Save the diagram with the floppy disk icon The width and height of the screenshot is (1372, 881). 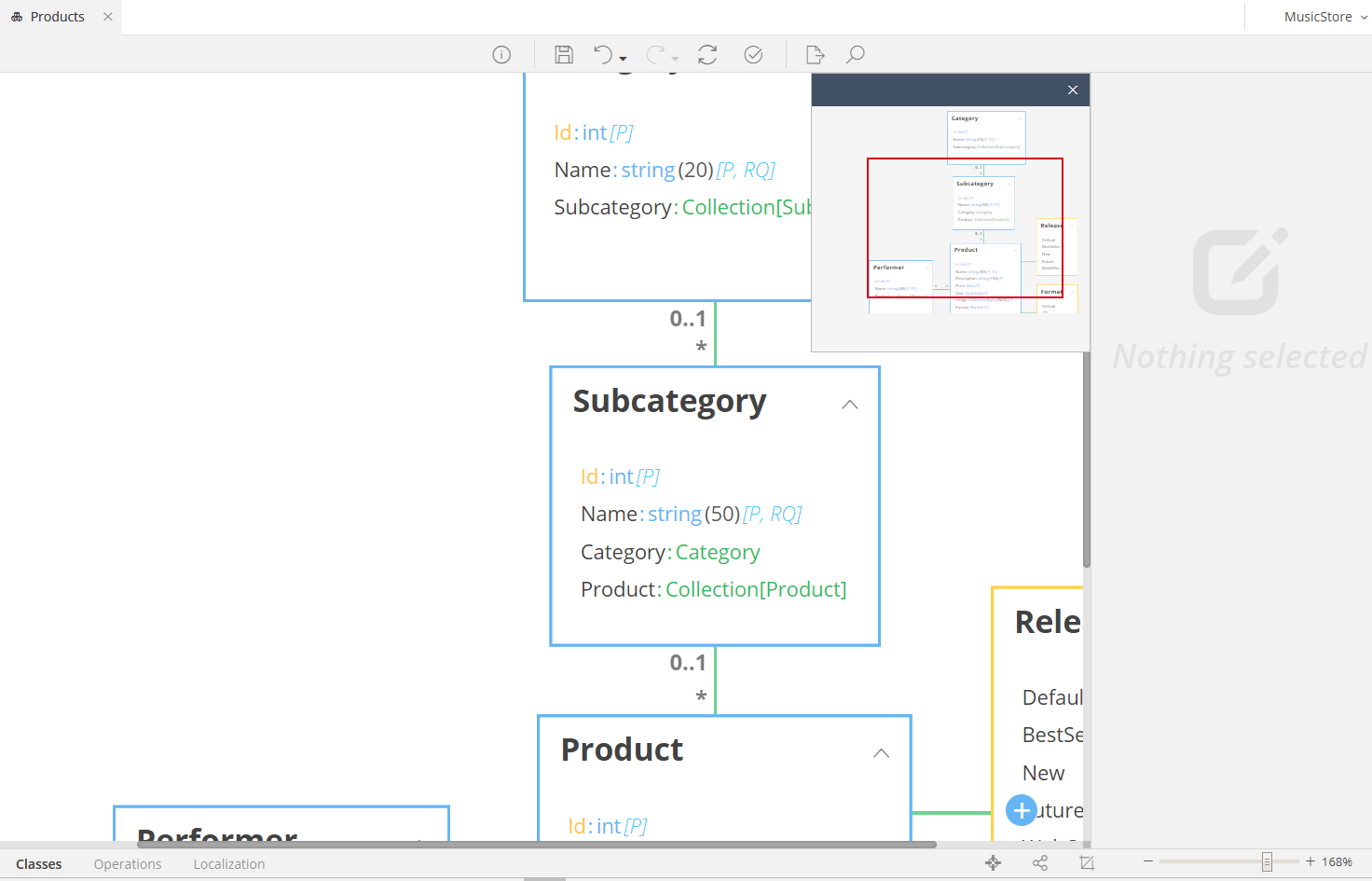tap(564, 55)
